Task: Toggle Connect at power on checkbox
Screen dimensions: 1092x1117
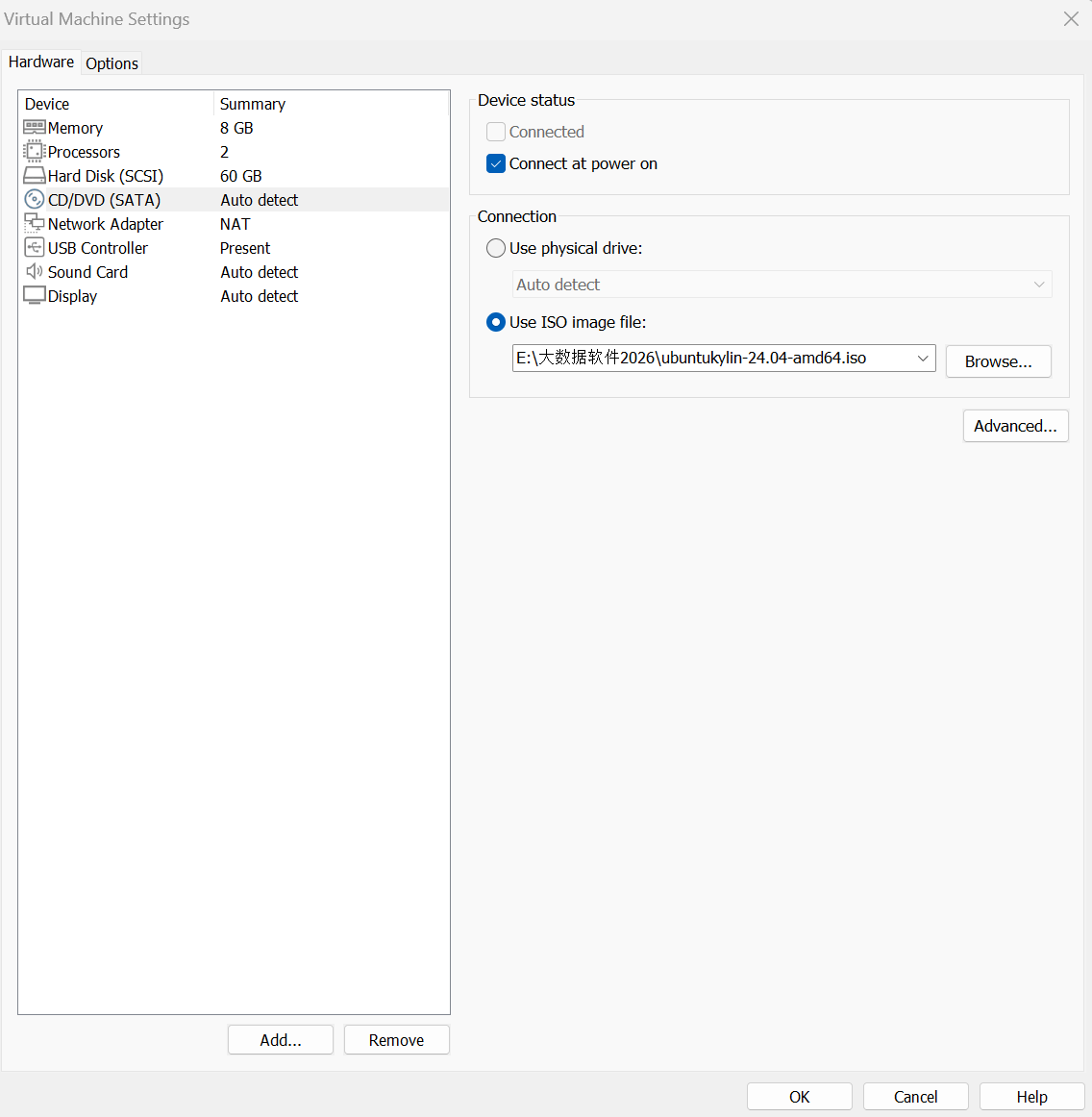Action: coord(496,163)
